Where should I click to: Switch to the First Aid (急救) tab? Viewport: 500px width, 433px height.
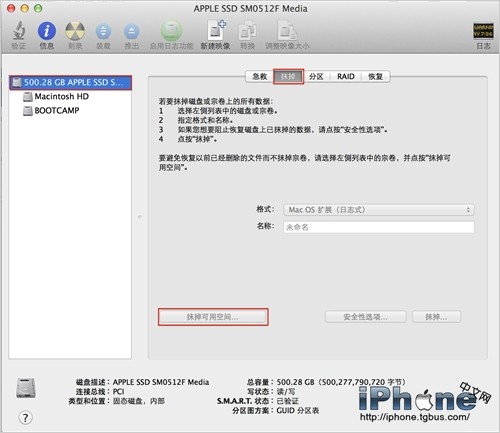[259, 76]
